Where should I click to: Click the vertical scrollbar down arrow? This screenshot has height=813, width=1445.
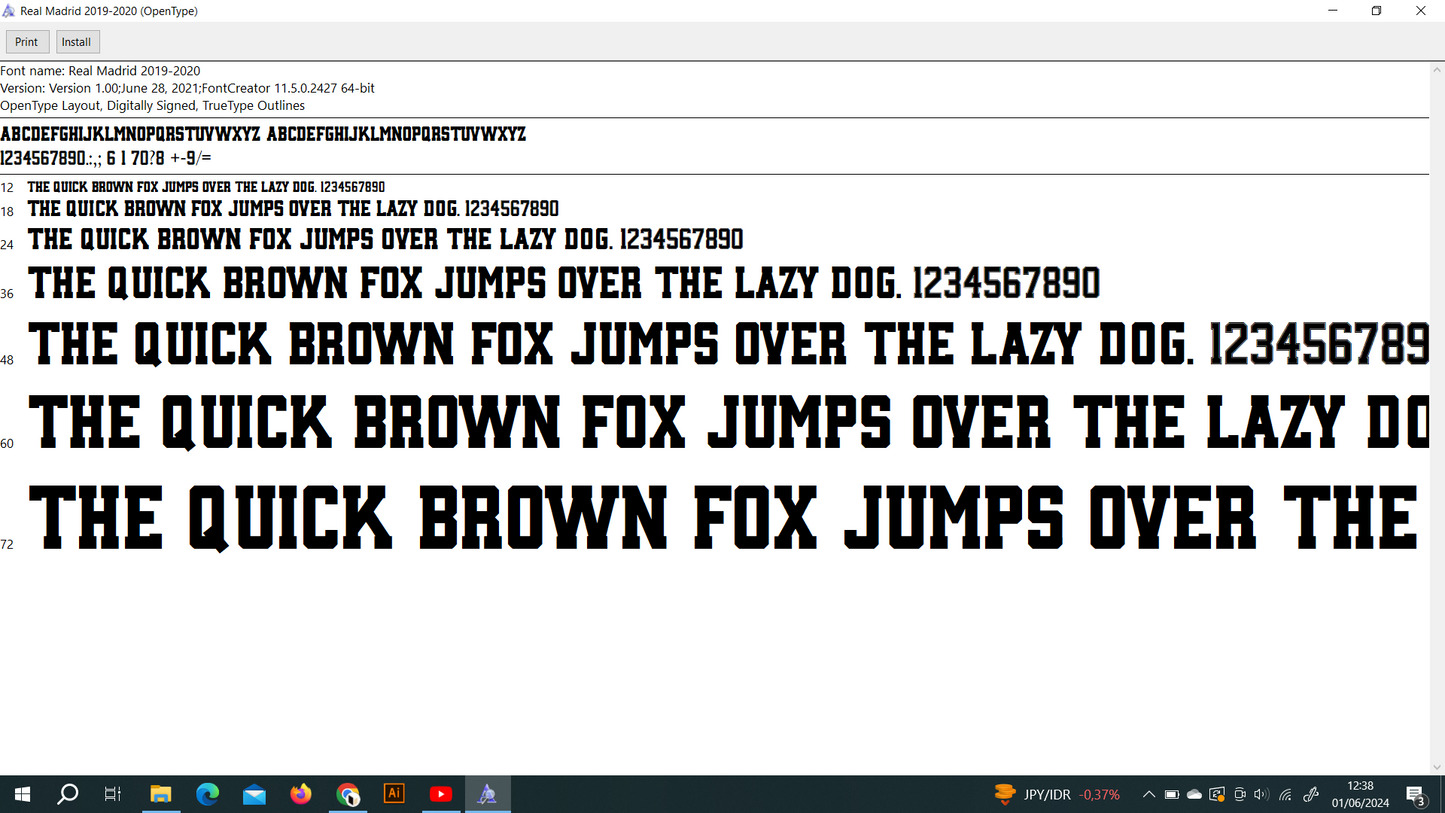coord(1437,768)
